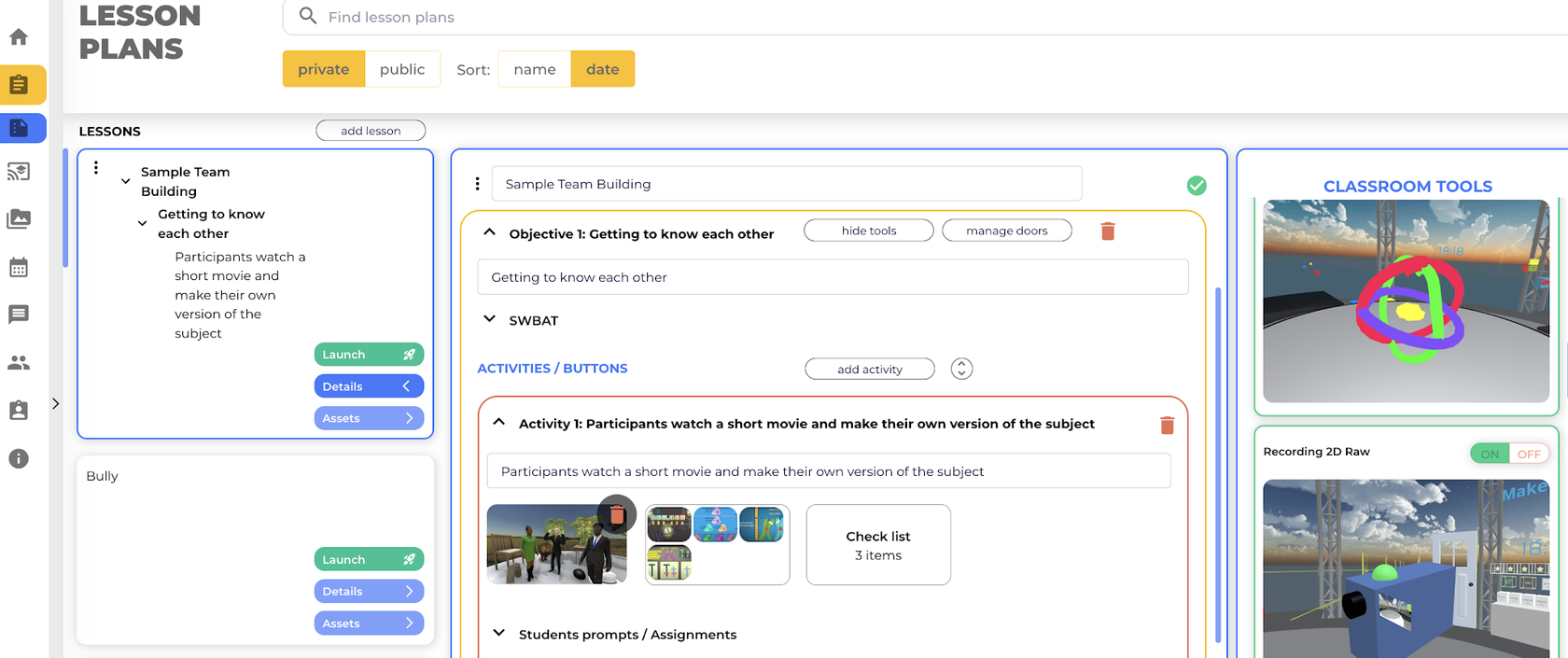The height and width of the screenshot is (658, 1568).
Task: Click the home icon in the sidebar
Action: pyautogui.click(x=19, y=37)
